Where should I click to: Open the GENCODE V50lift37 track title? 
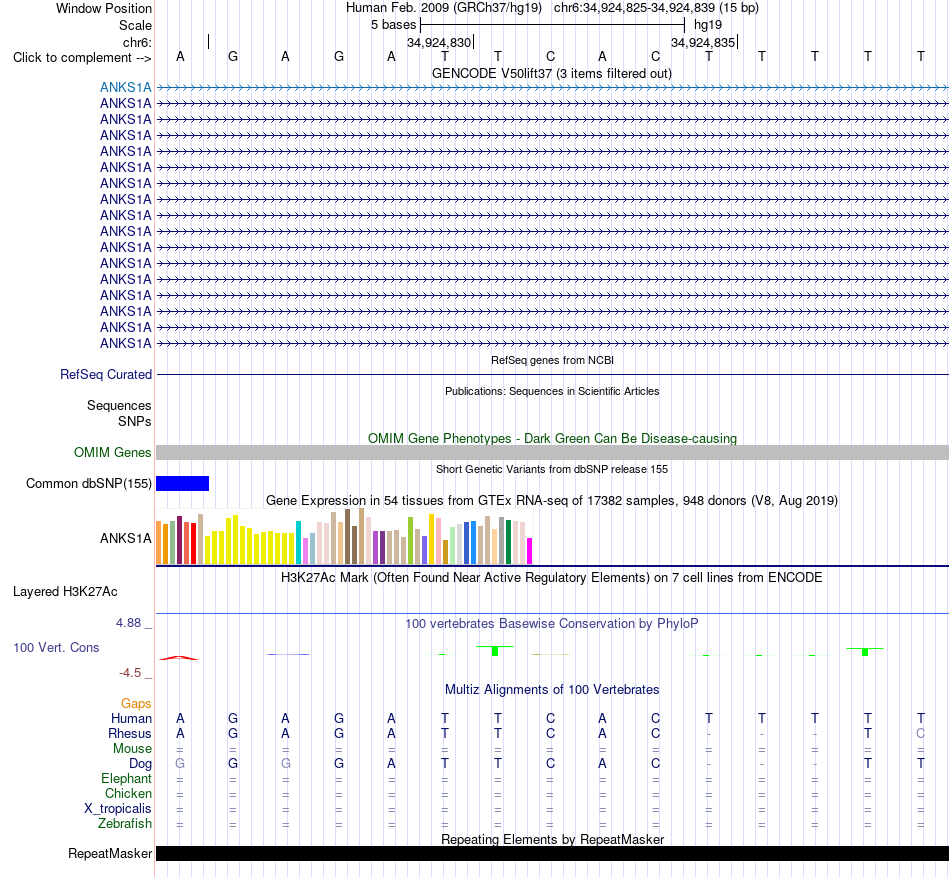[551, 73]
